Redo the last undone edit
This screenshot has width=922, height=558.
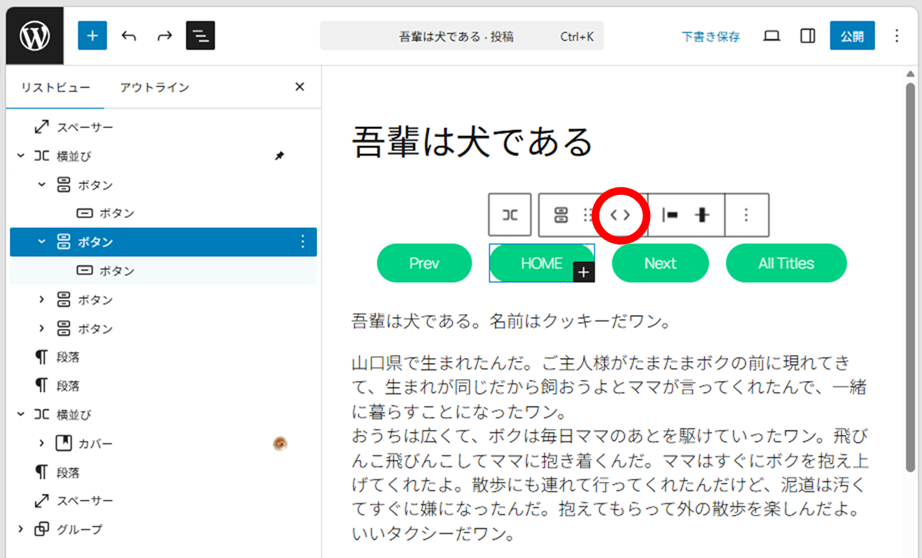pyautogui.click(x=164, y=36)
